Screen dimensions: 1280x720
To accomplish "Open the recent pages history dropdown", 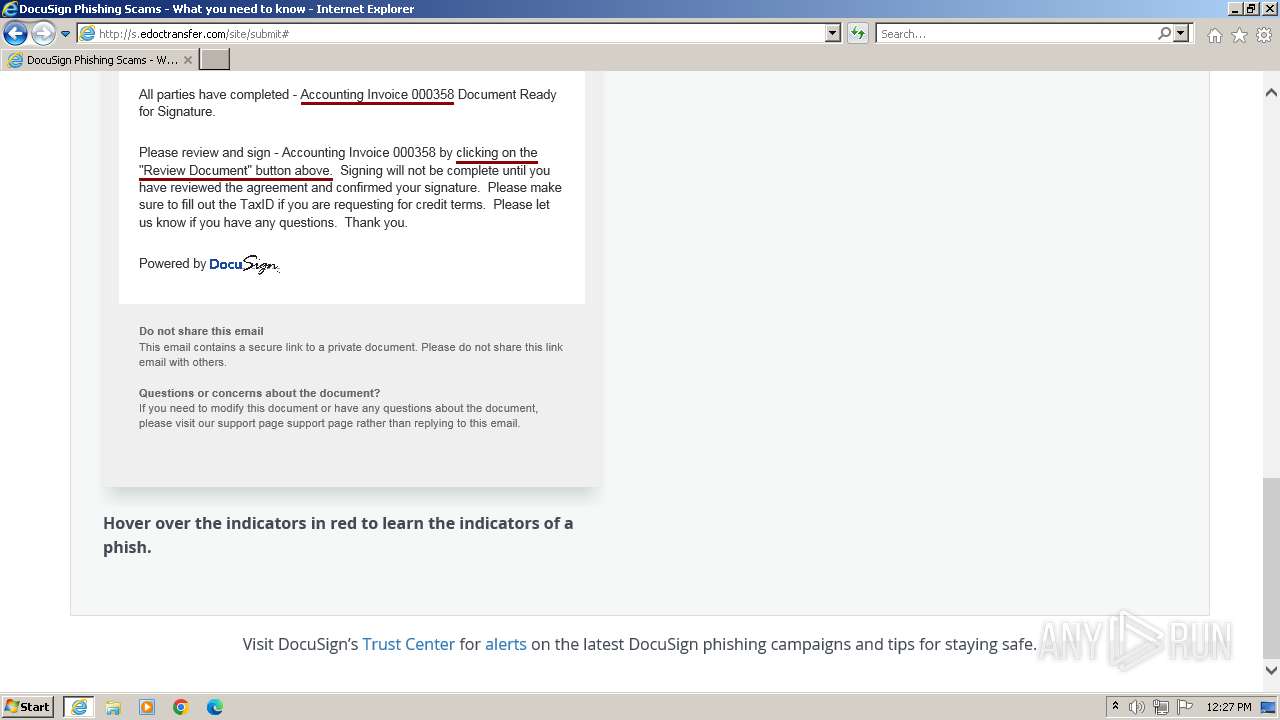I will pos(66,34).
